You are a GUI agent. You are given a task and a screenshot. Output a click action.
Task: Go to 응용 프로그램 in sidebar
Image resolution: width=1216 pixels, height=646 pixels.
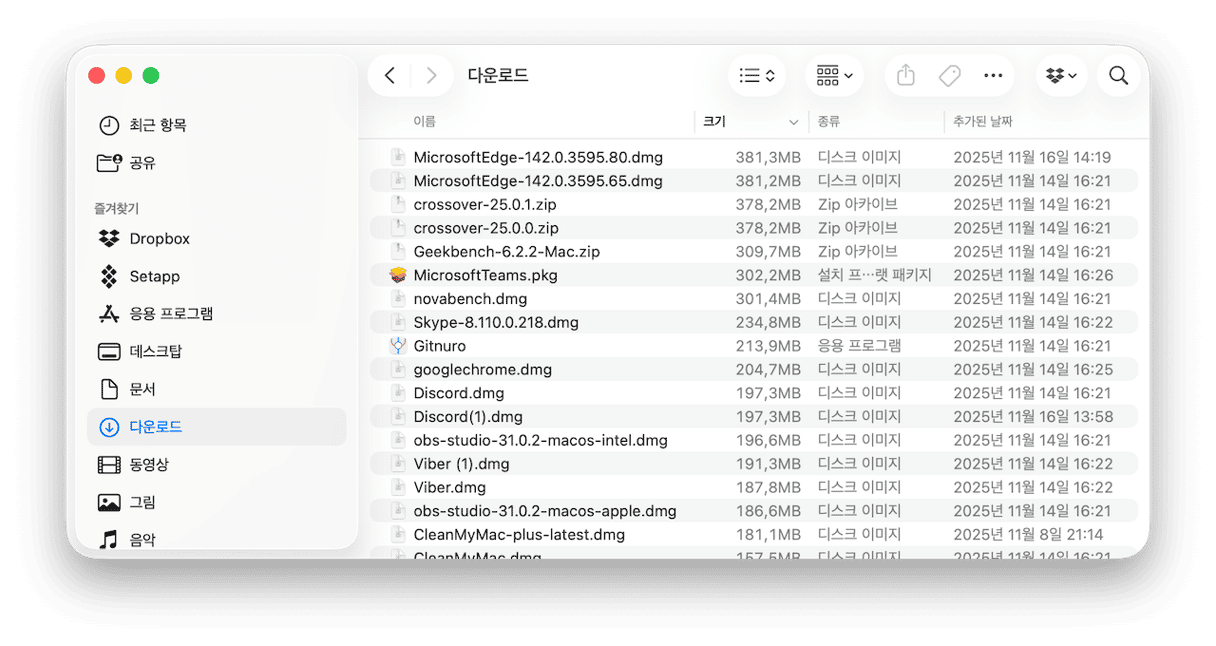pyautogui.click(x=171, y=314)
